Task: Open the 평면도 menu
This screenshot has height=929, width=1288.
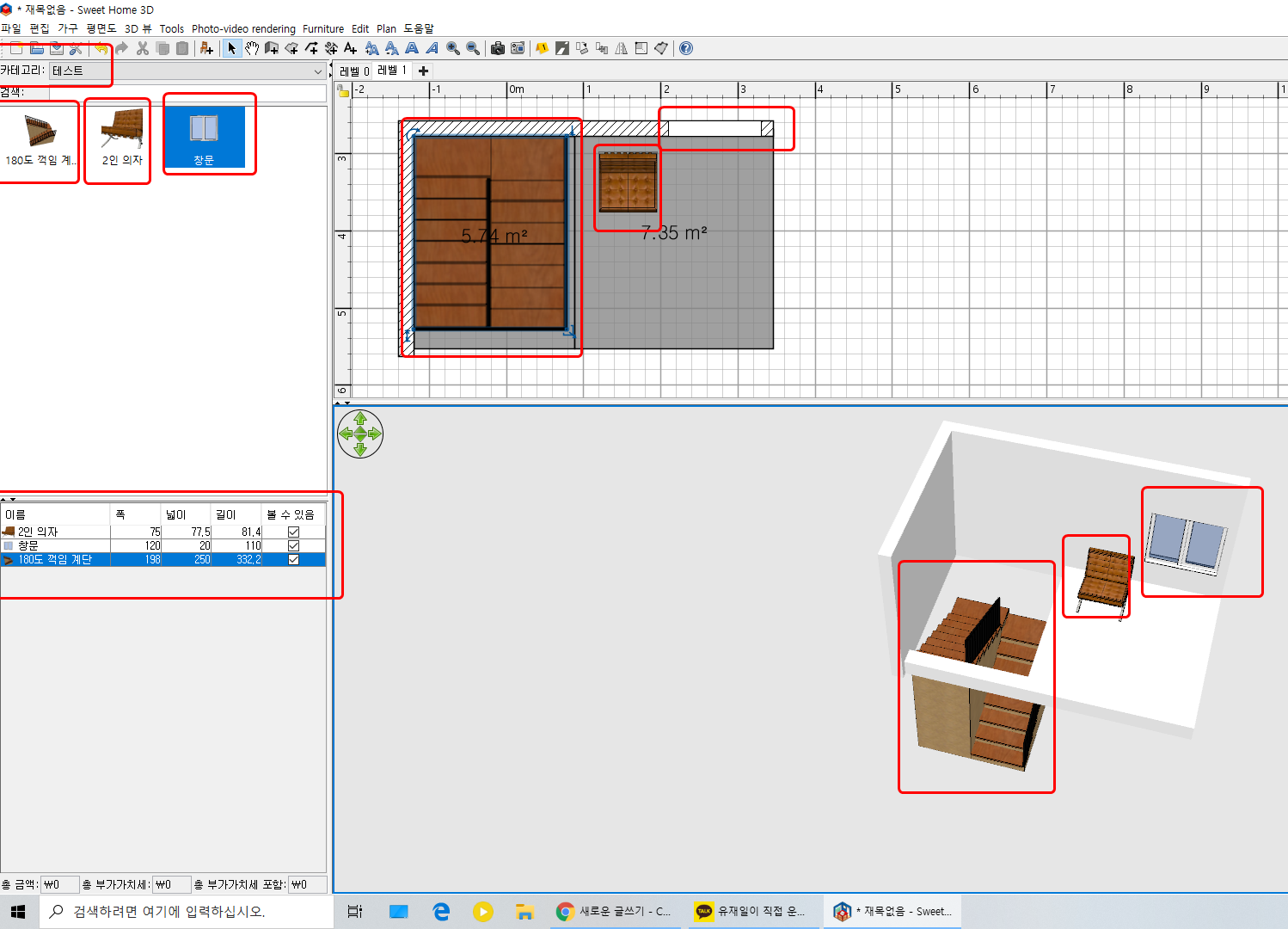Action: 101,28
